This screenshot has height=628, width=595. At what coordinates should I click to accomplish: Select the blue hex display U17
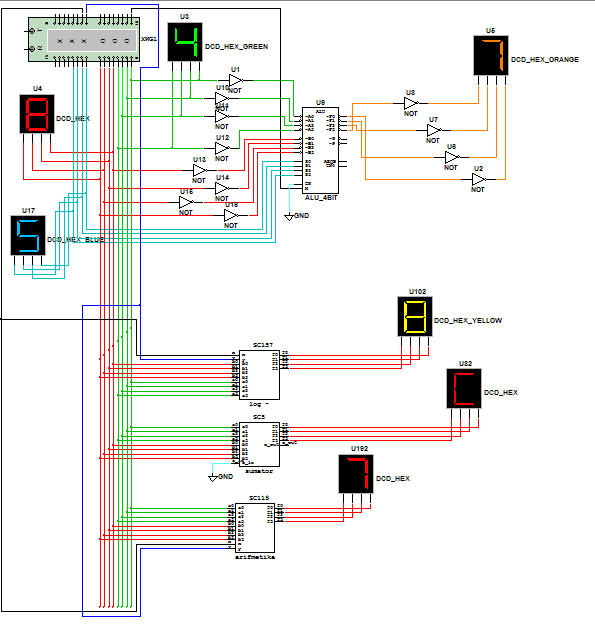28,236
